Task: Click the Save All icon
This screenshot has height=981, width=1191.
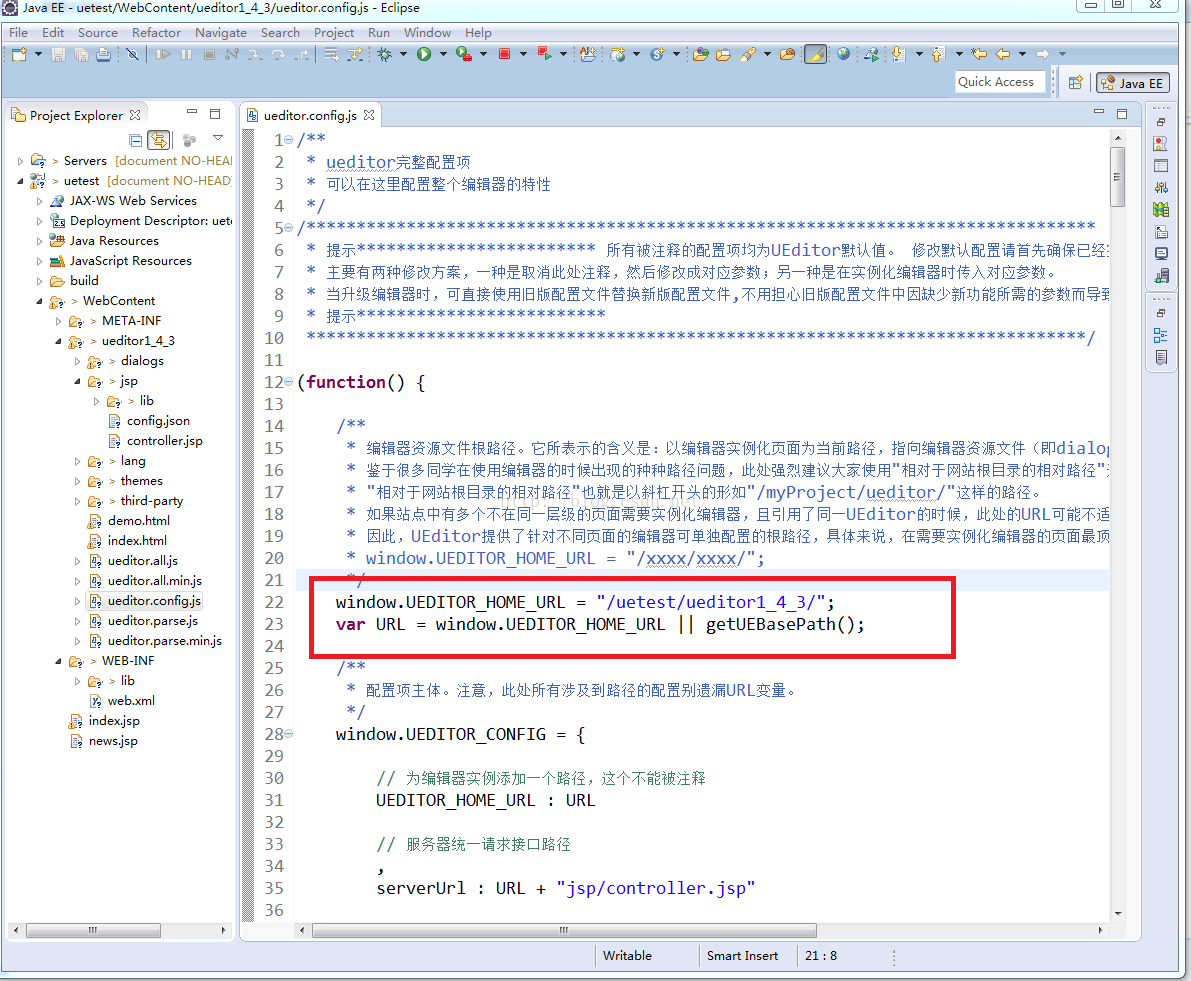Action: [81, 54]
